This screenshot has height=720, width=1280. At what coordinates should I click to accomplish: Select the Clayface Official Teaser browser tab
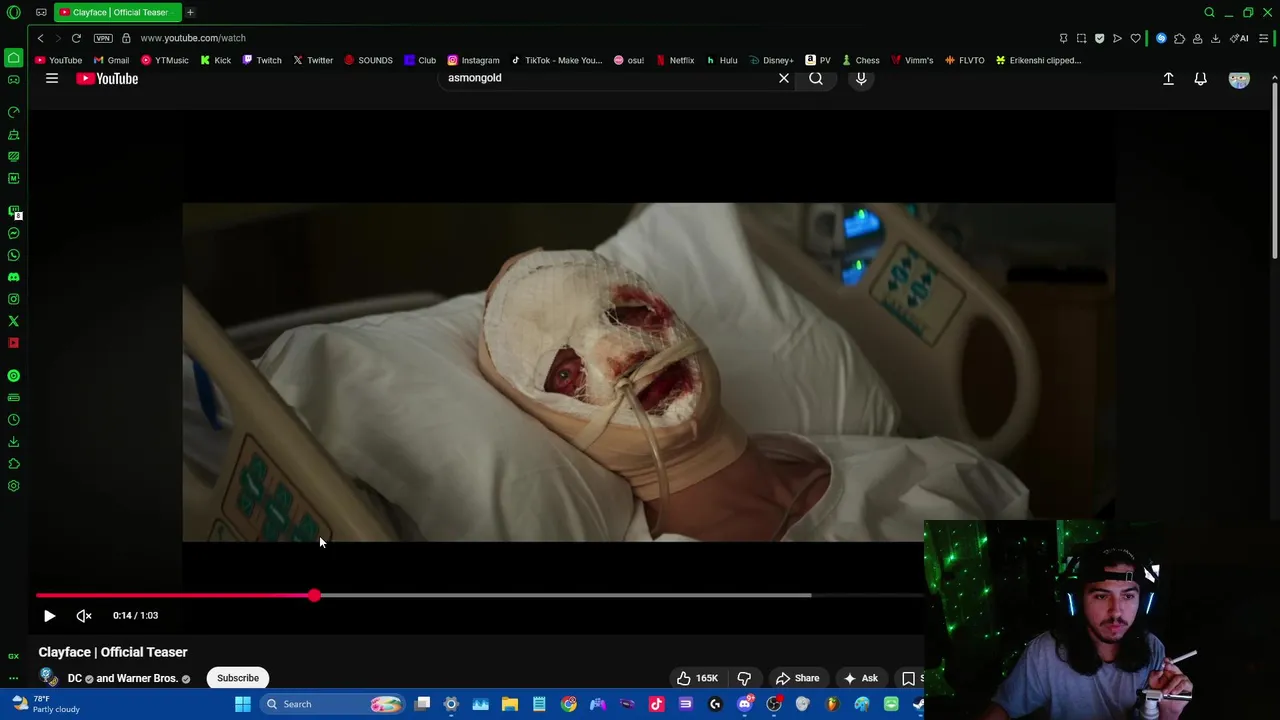(x=118, y=12)
